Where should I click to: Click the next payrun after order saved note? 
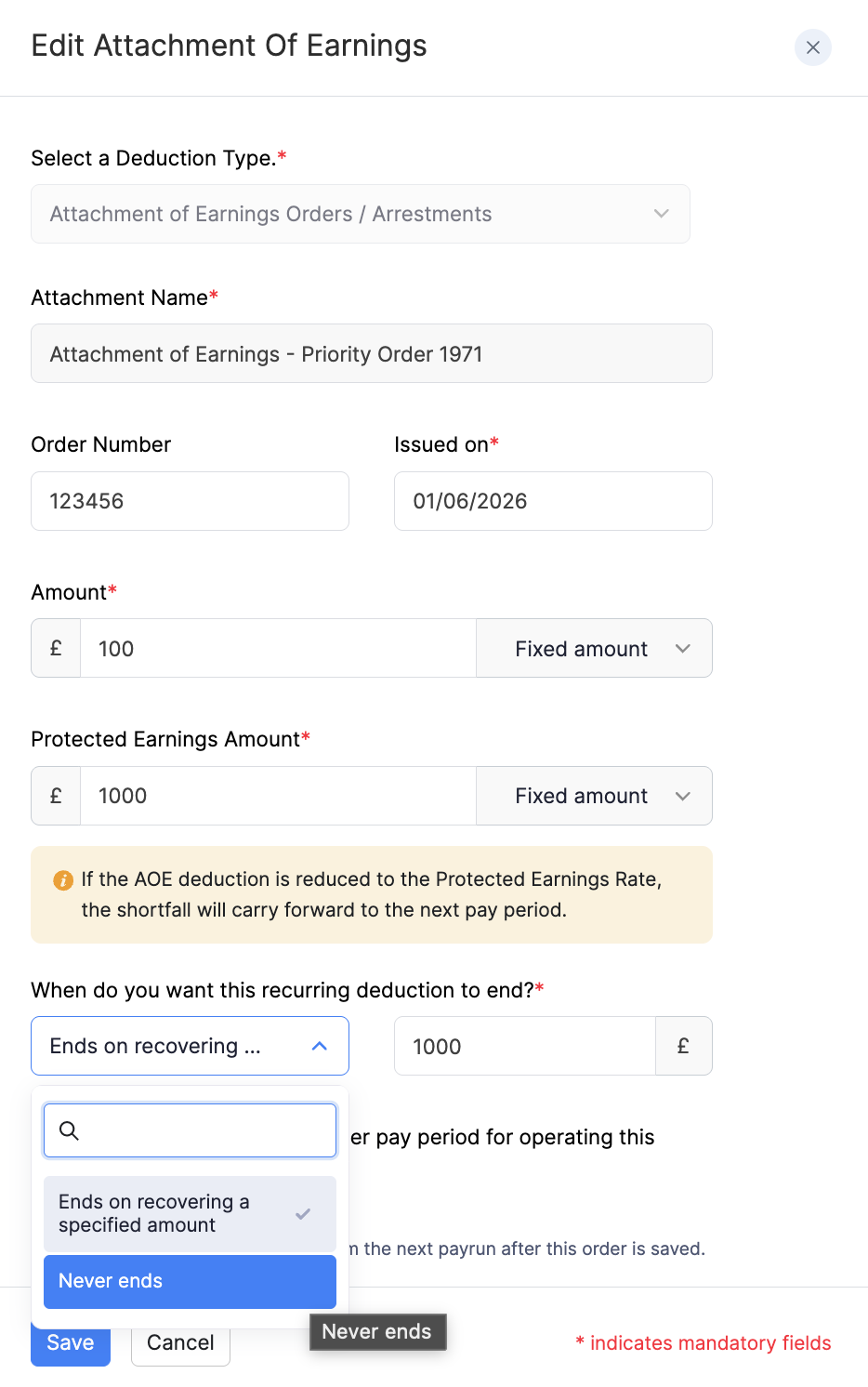[527, 1248]
